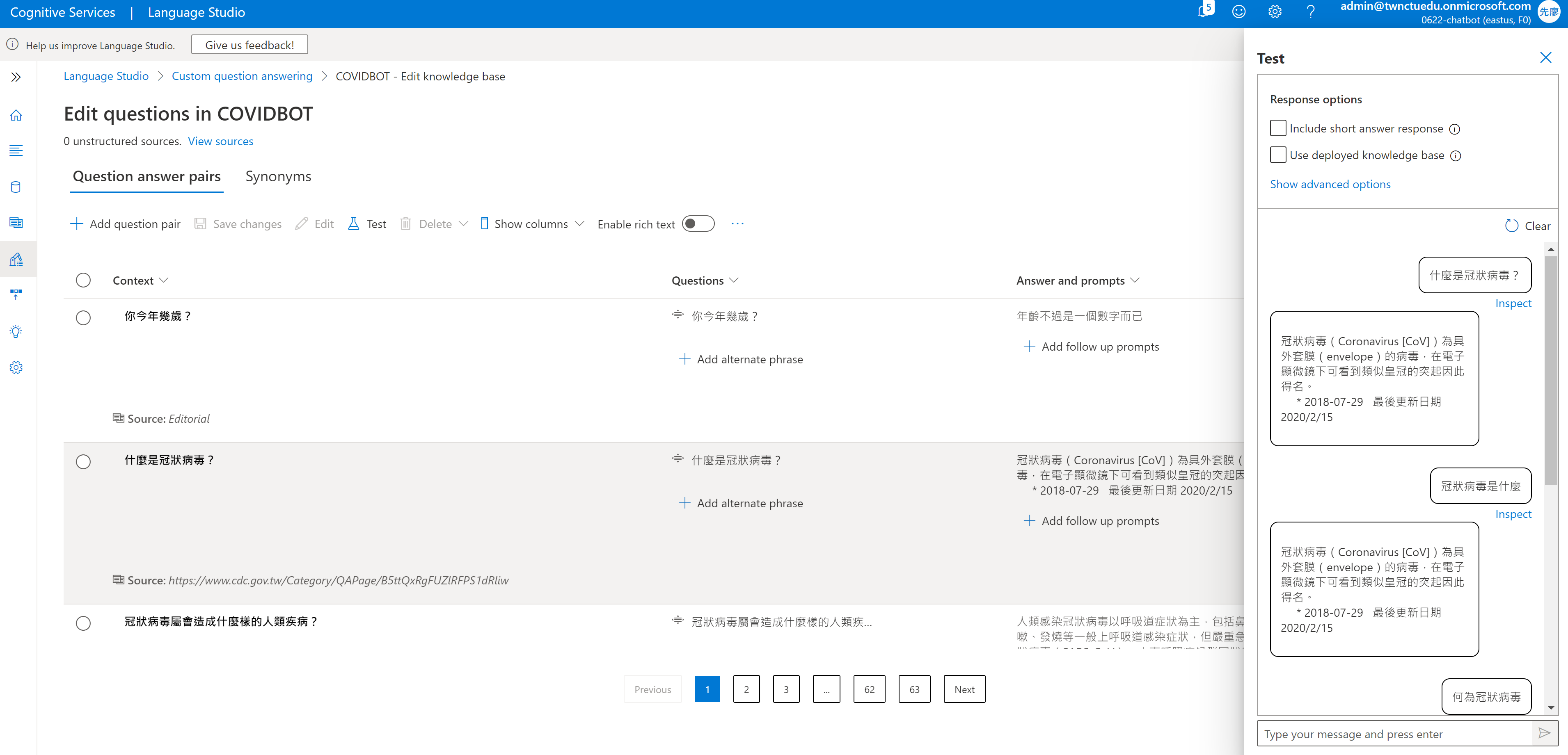Click the Test flask toolbar item
Image resolution: width=1568 pixels, height=755 pixels.
[x=367, y=224]
